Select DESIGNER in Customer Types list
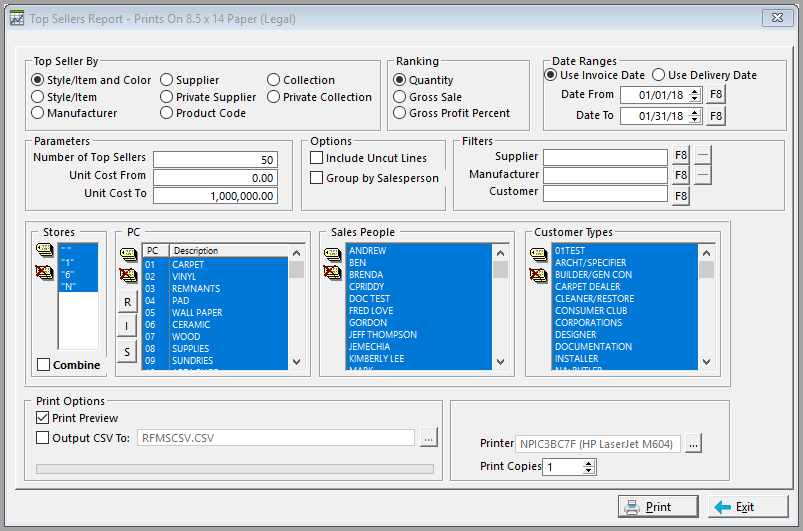 pos(625,335)
